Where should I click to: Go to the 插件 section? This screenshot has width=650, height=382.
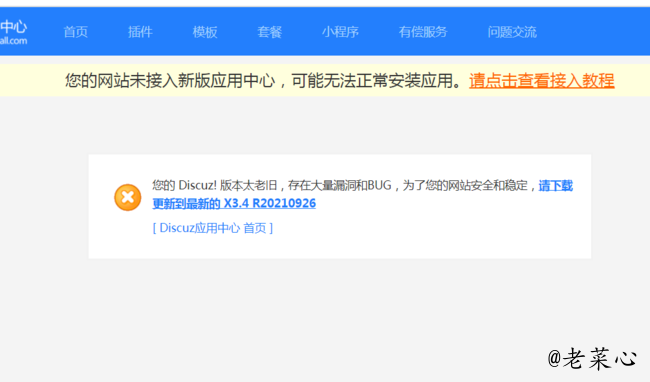(x=140, y=32)
